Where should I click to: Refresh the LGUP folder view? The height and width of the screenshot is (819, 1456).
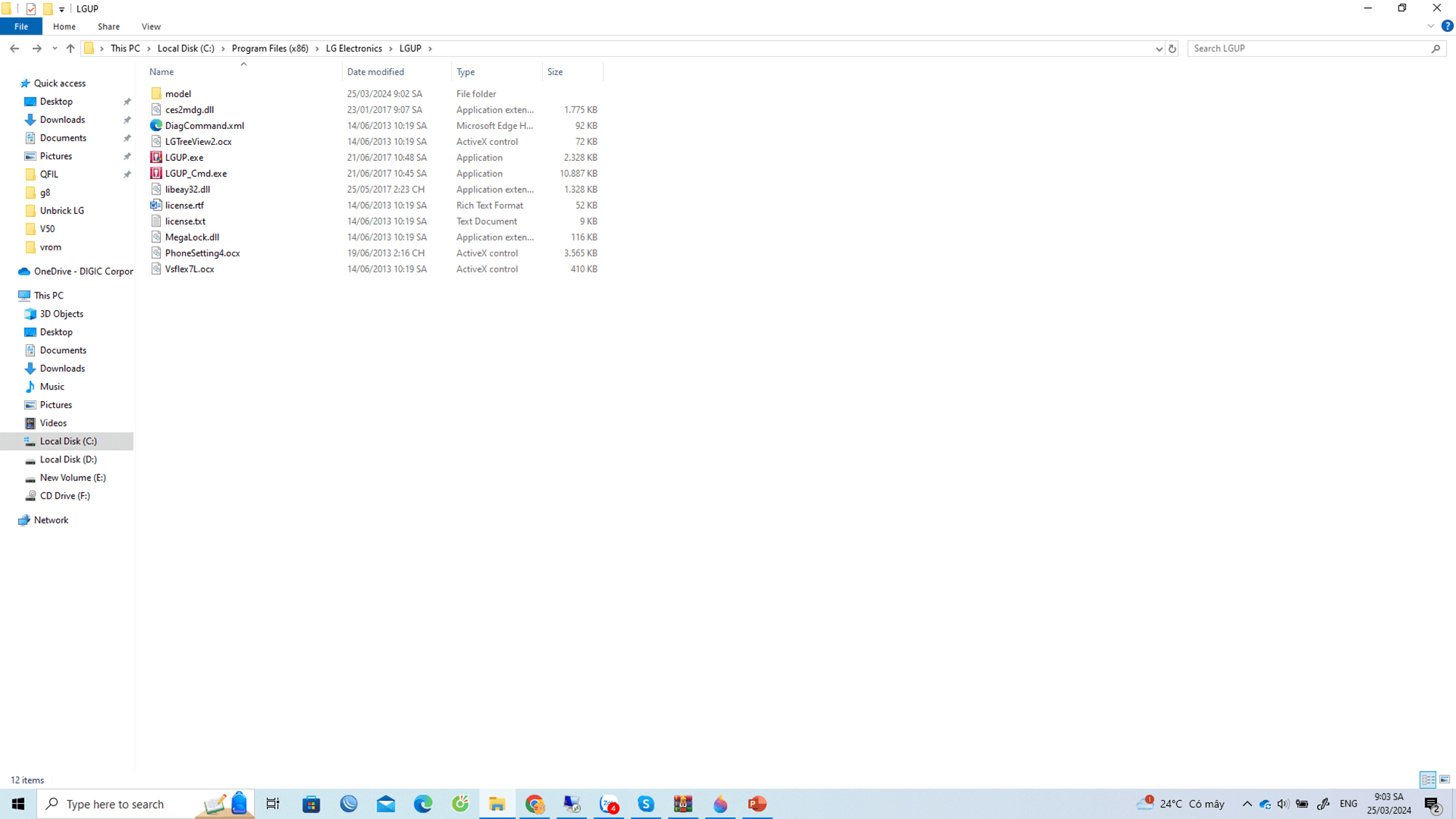tap(1172, 49)
